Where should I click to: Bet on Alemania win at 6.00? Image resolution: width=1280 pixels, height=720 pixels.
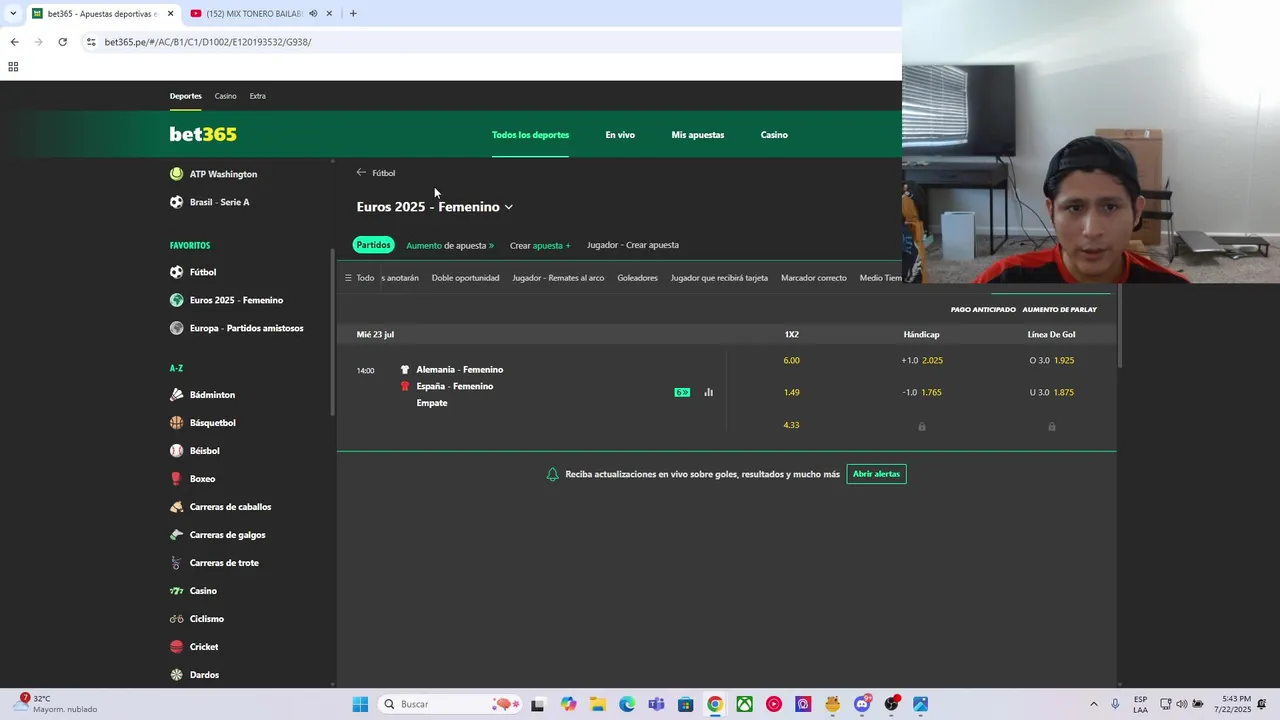coord(791,360)
